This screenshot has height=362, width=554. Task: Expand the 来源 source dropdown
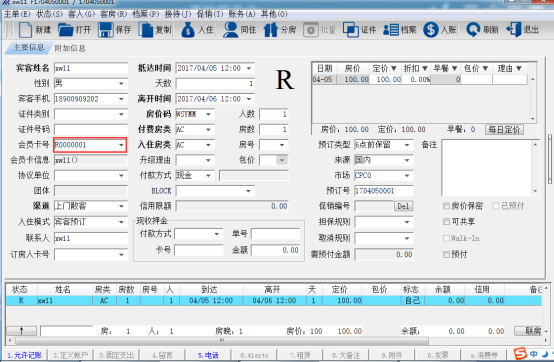pos(407,160)
